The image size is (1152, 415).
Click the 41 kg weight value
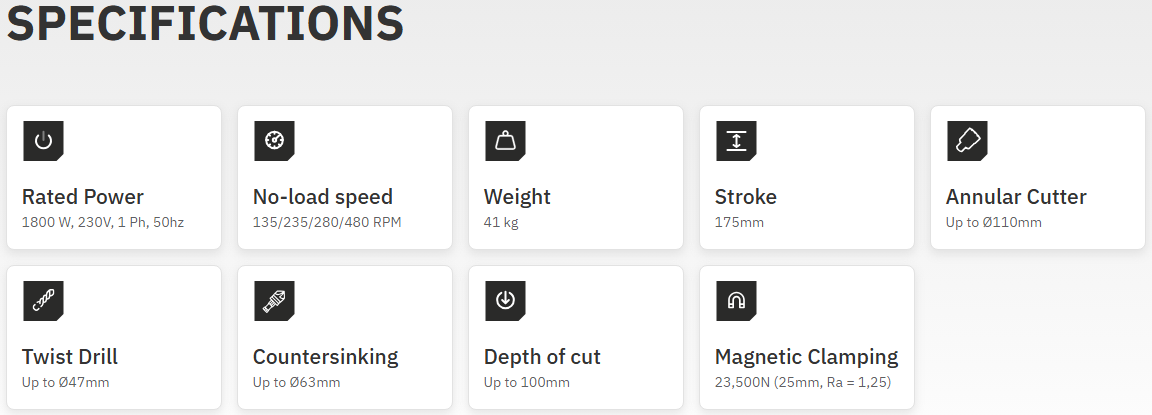[501, 222]
